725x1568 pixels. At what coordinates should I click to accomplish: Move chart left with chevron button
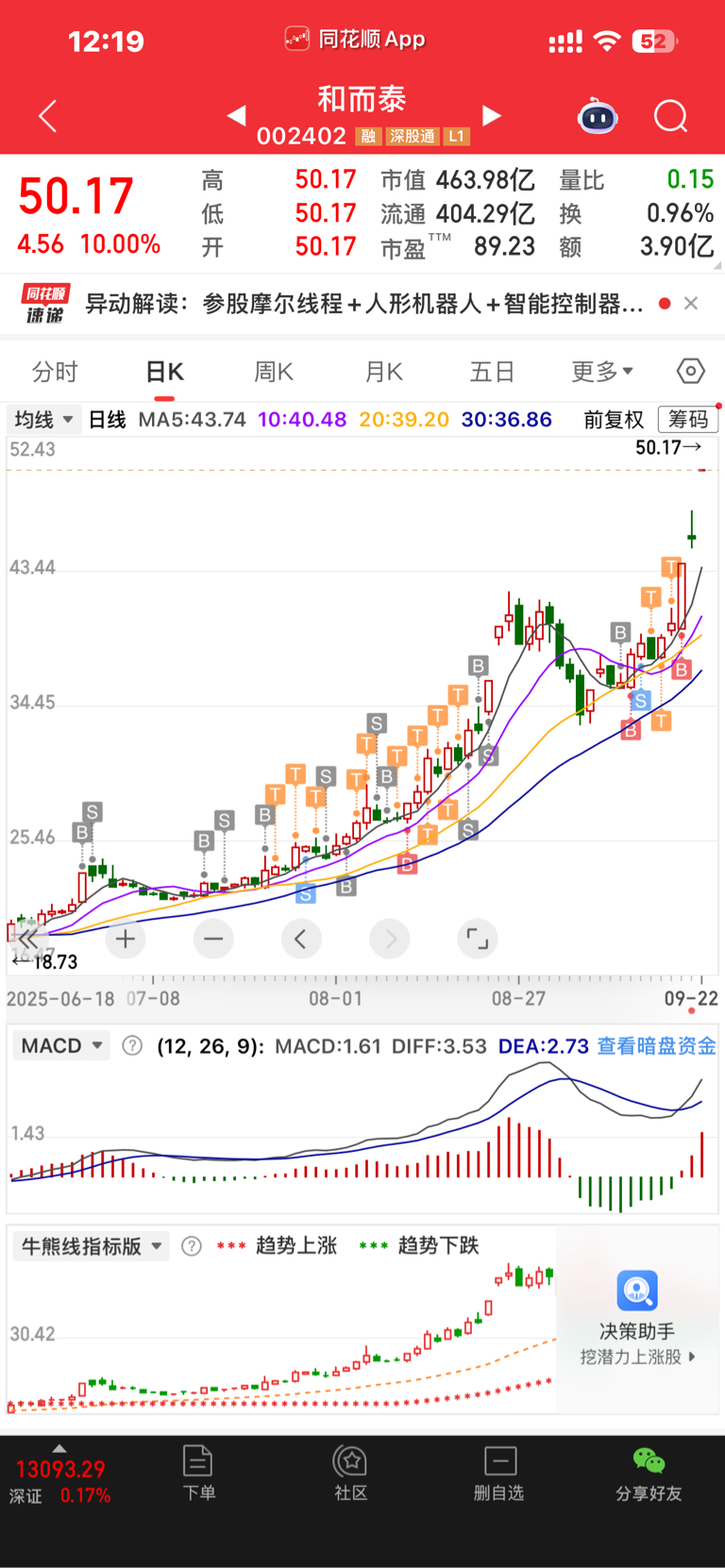301,939
